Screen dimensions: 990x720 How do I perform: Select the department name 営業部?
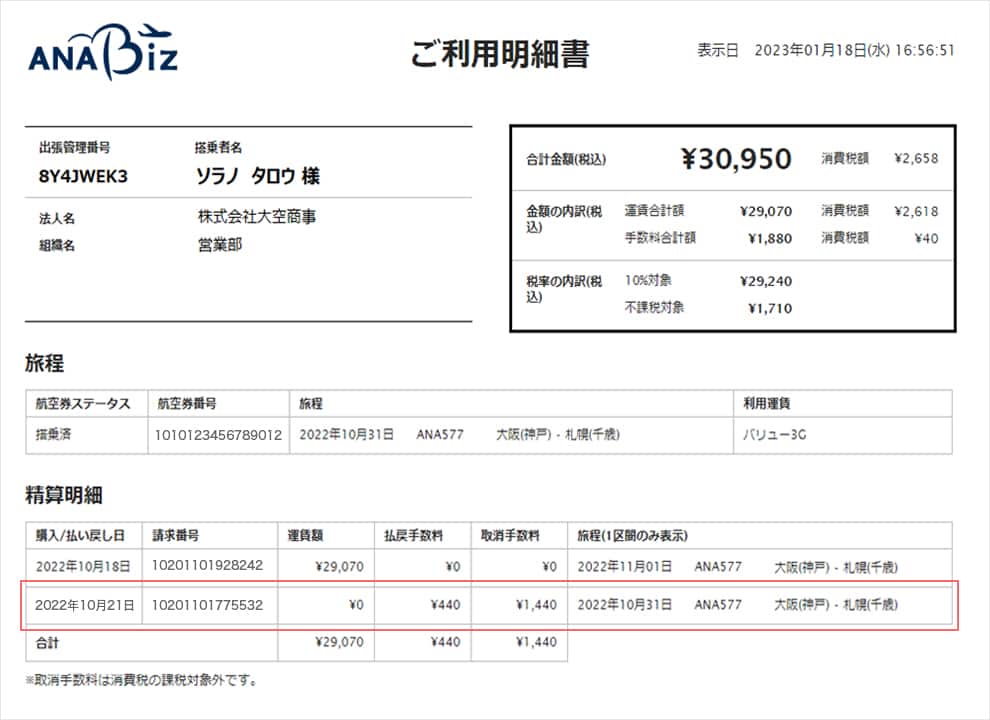point(220,244)
